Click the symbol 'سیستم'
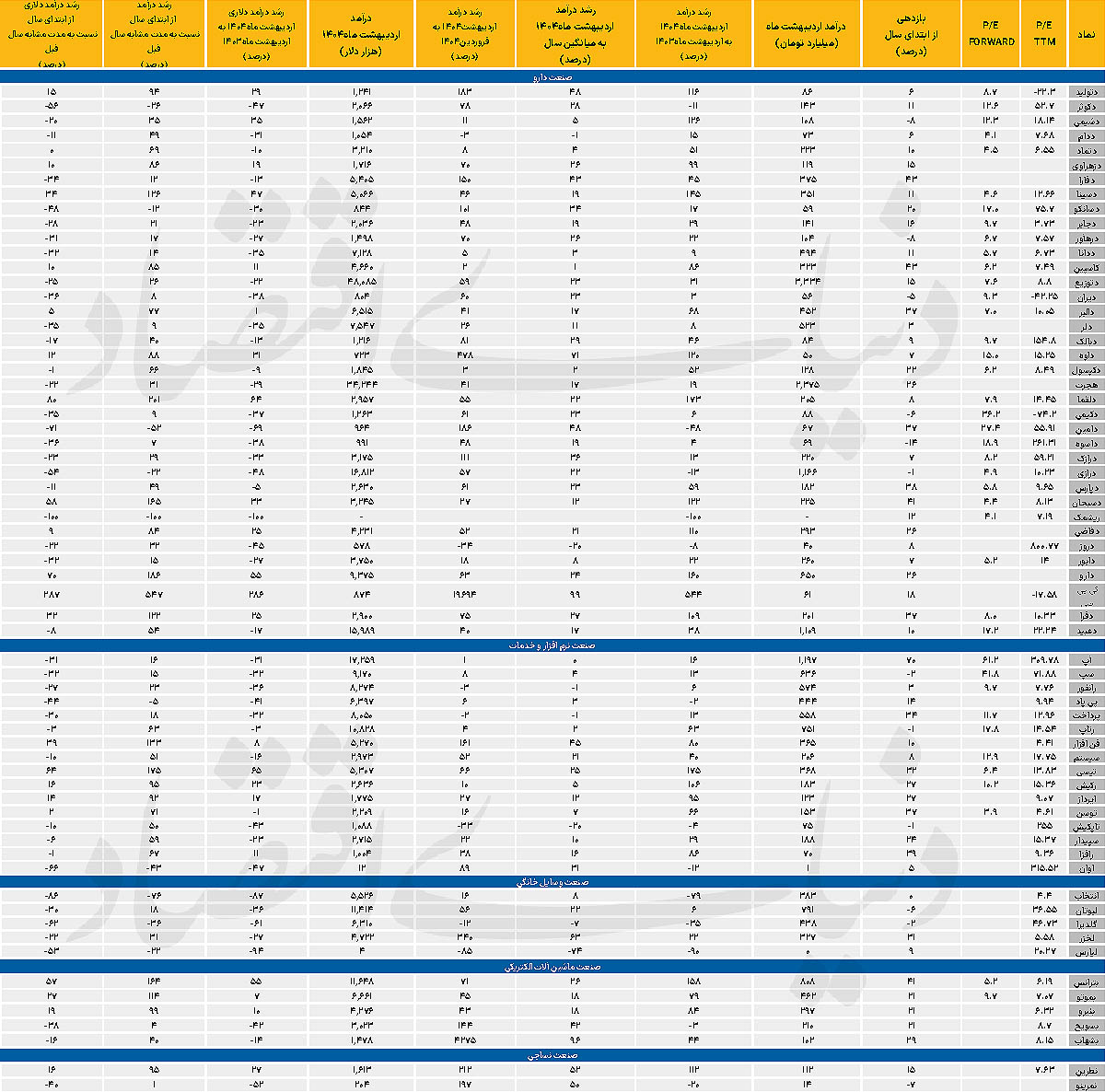 pos(1086,756)
